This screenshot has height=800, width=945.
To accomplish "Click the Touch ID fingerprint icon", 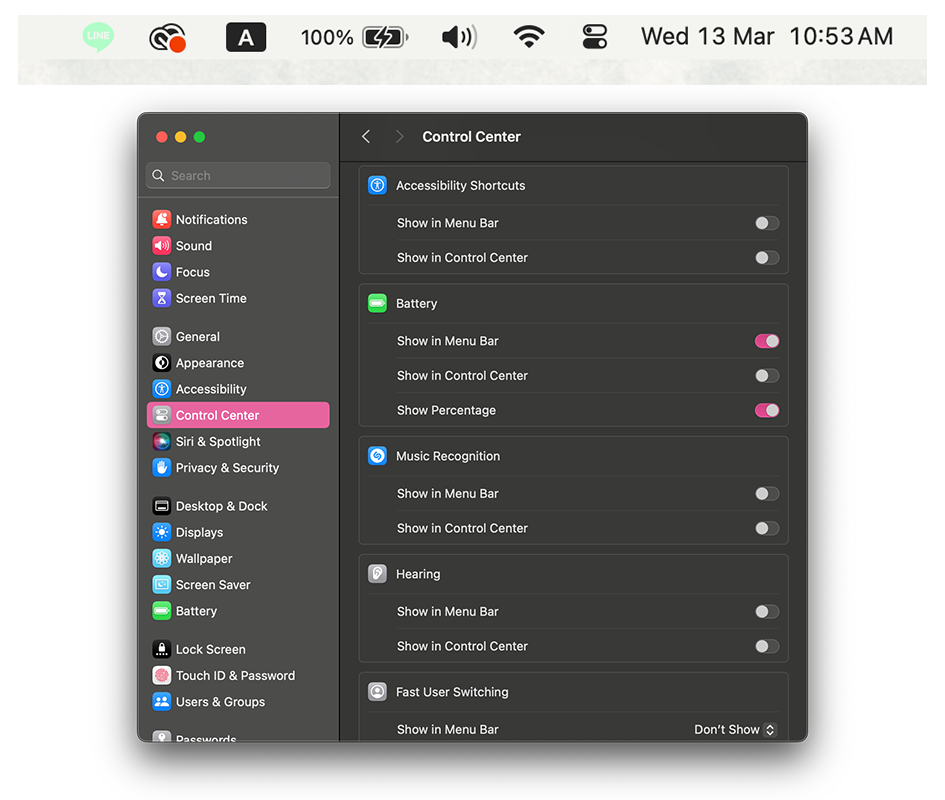I will pyautogui.click(x=162, y=675).
